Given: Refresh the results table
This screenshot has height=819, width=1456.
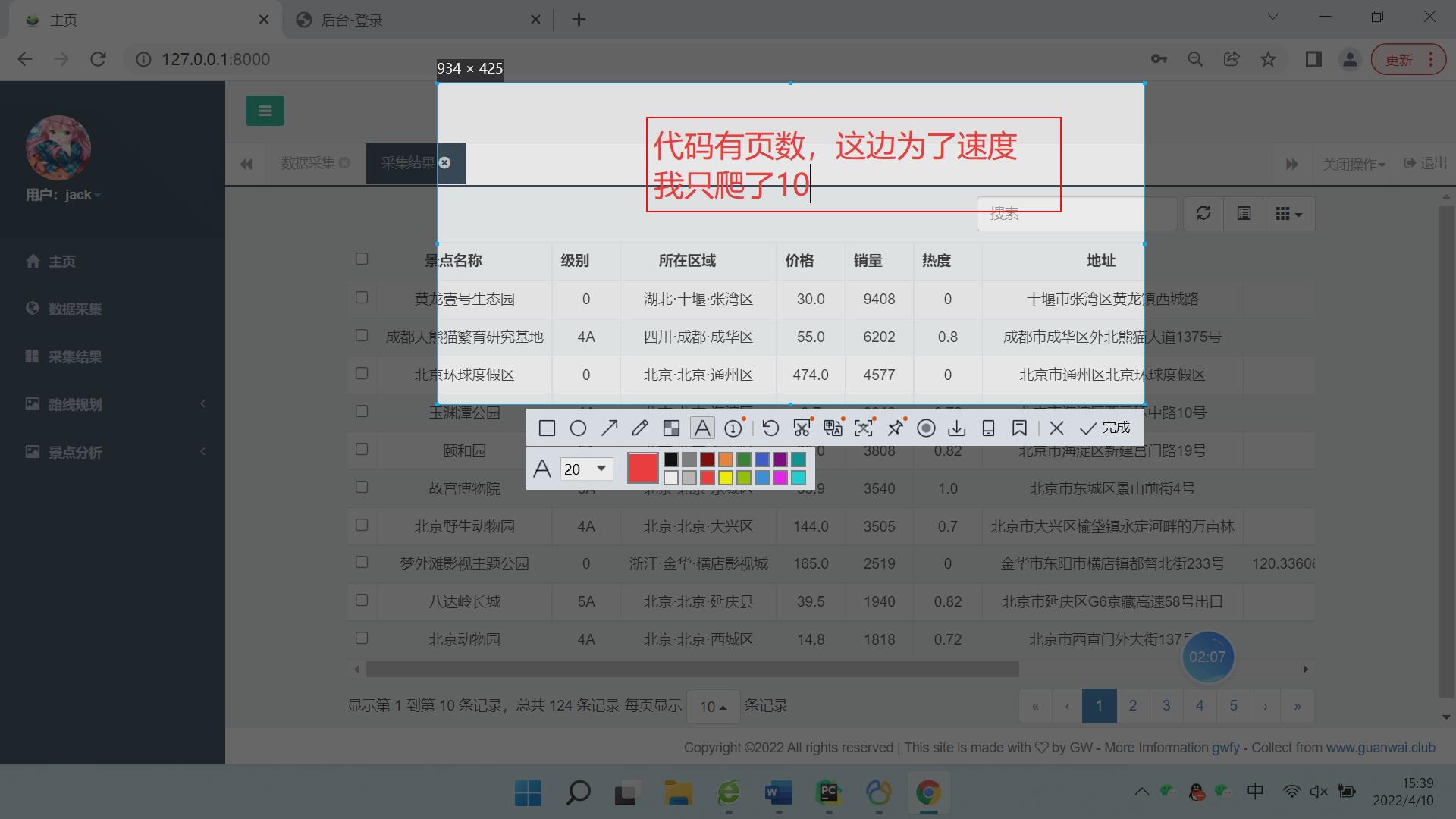Looking at the screenshot, I should pyautogui.click(x=1203, y=213).
